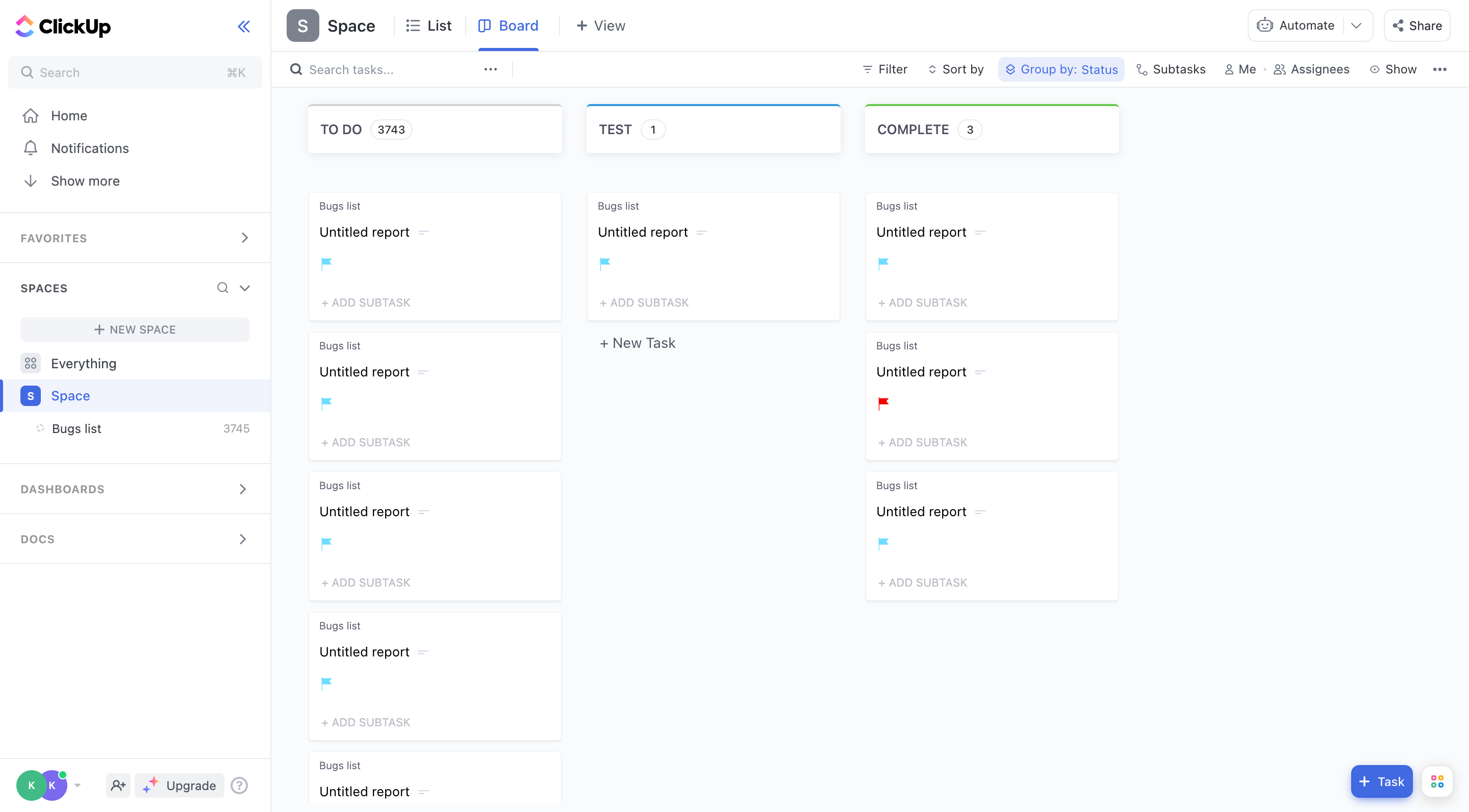Click priority flag on first COMPLETE card
1469x812 pixels.
pyautogui.click(x=883, y=264)
